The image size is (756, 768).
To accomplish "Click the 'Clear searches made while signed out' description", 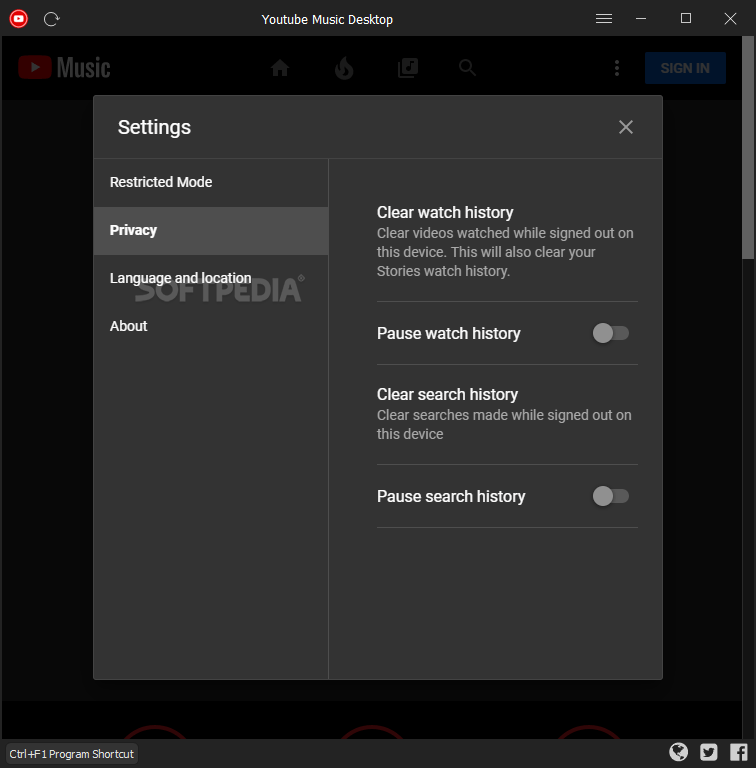I will click(504, 424).
